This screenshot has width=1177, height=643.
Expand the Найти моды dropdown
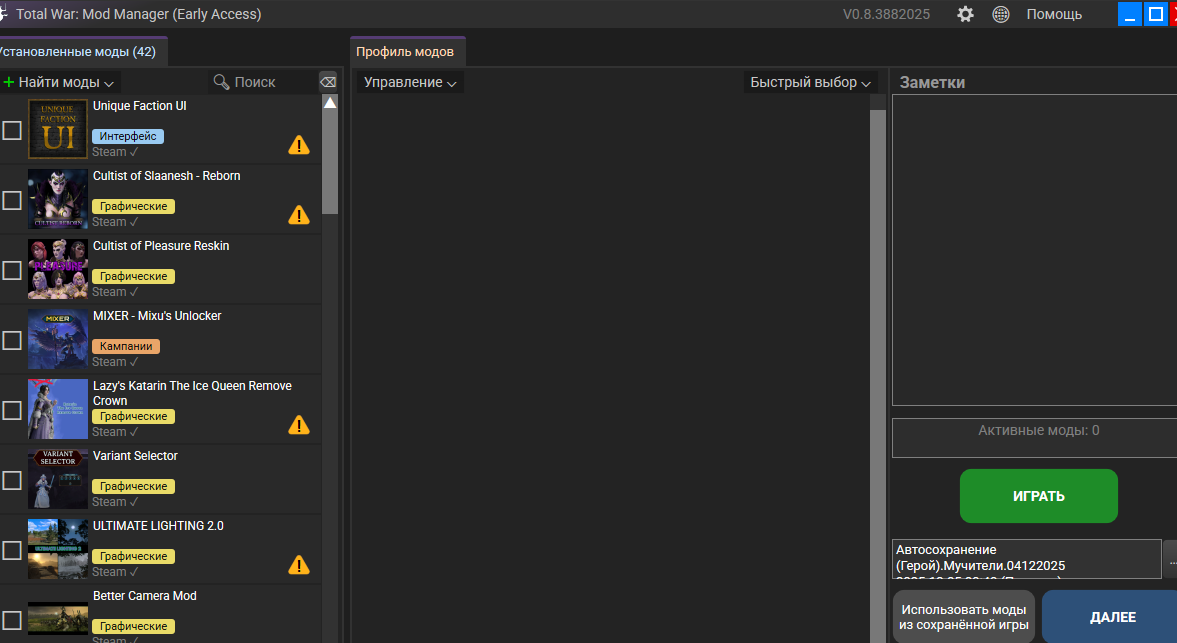tap(60, 82)
